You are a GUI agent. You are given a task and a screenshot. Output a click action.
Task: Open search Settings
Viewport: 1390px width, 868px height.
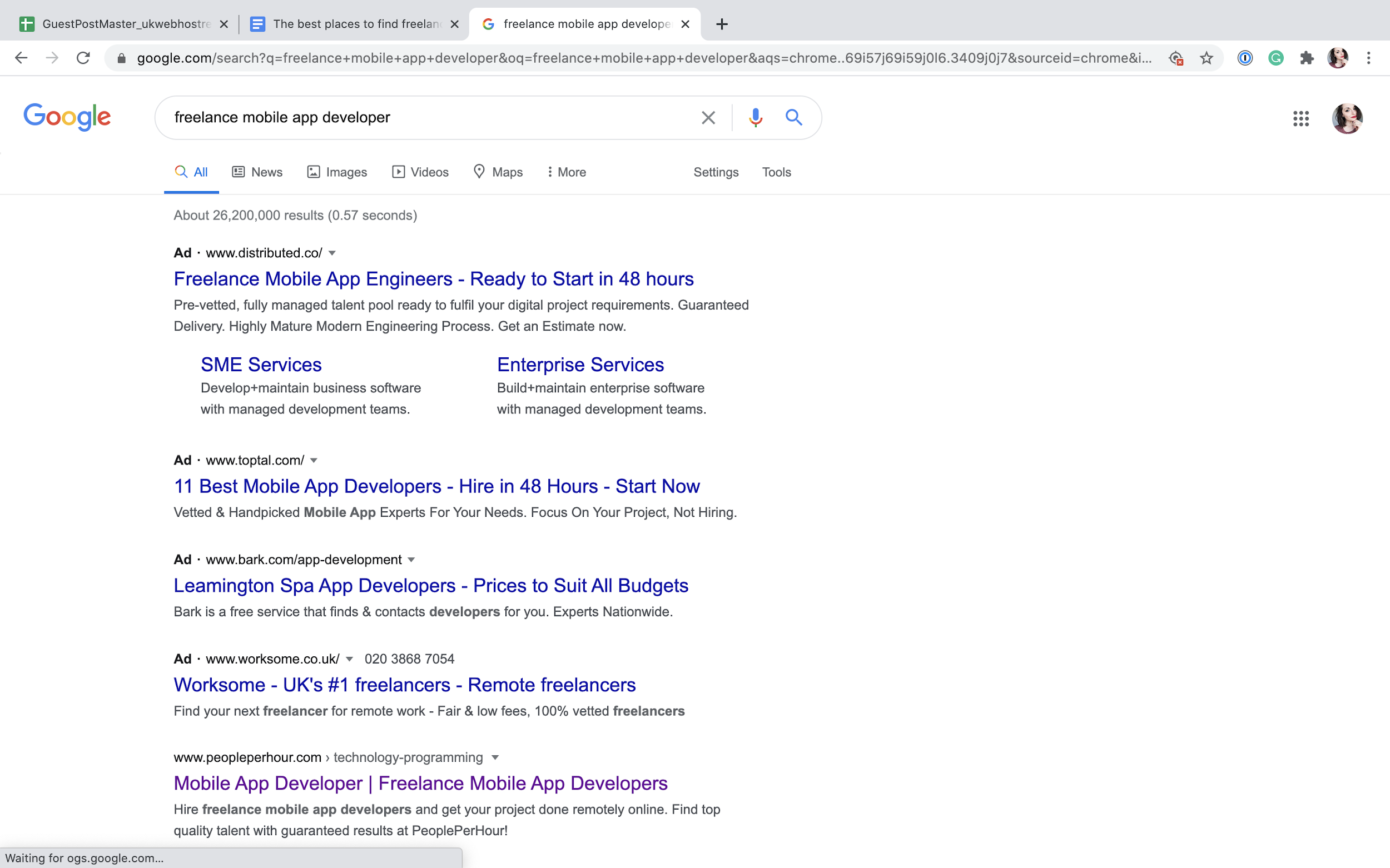[x=716, y=172]
